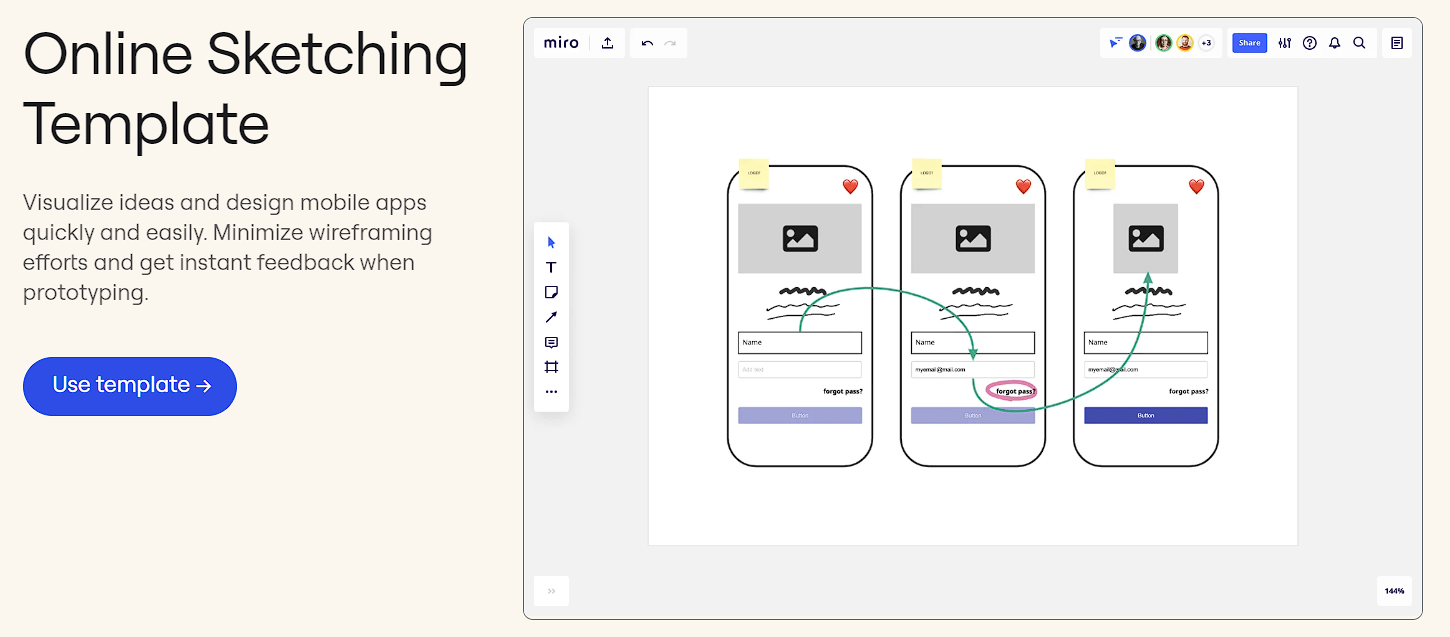Open board settings sliders icon
Image resolution: width=1450 pixels, height=637 pixels.
(x=1285, y=43)
